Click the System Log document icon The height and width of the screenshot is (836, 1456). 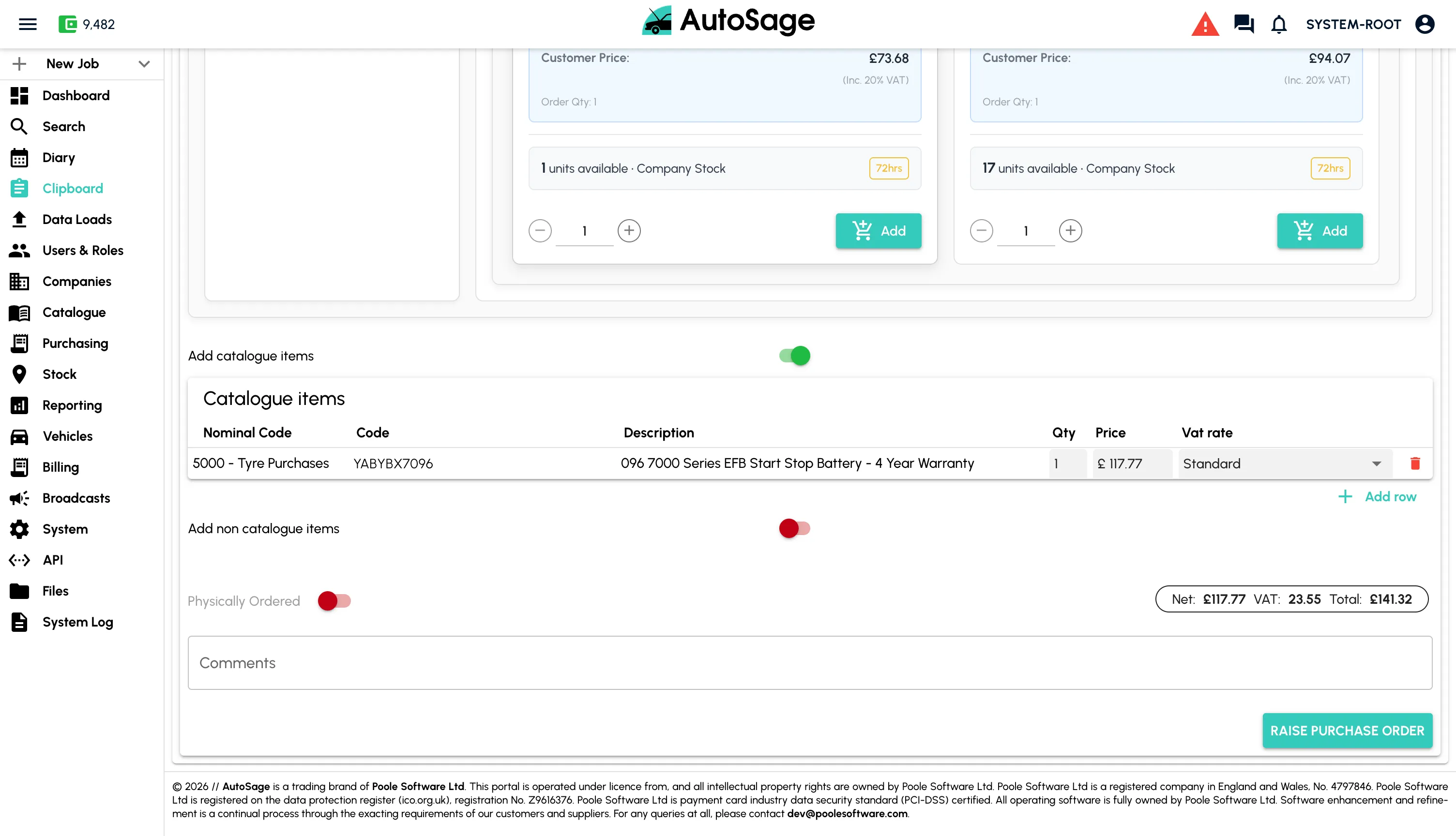tap(19, 623)
